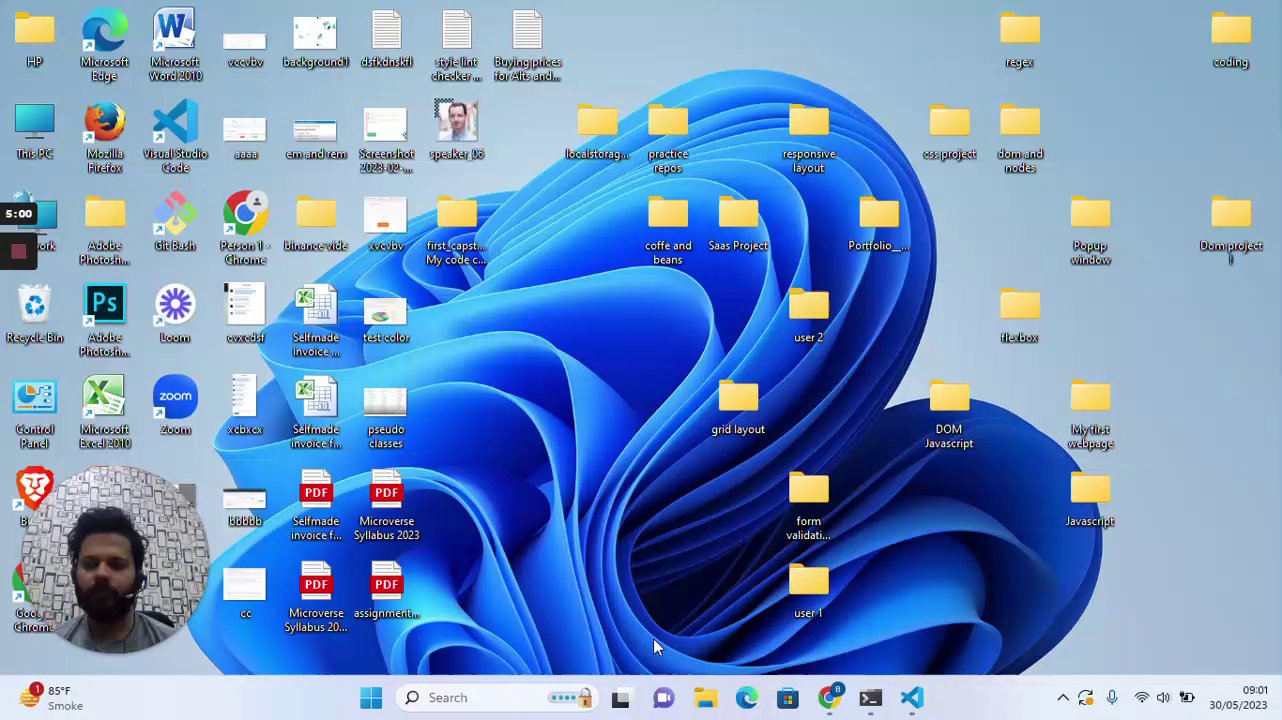Open the Microsoft Store taskbar icon

(x=788, y=698)
